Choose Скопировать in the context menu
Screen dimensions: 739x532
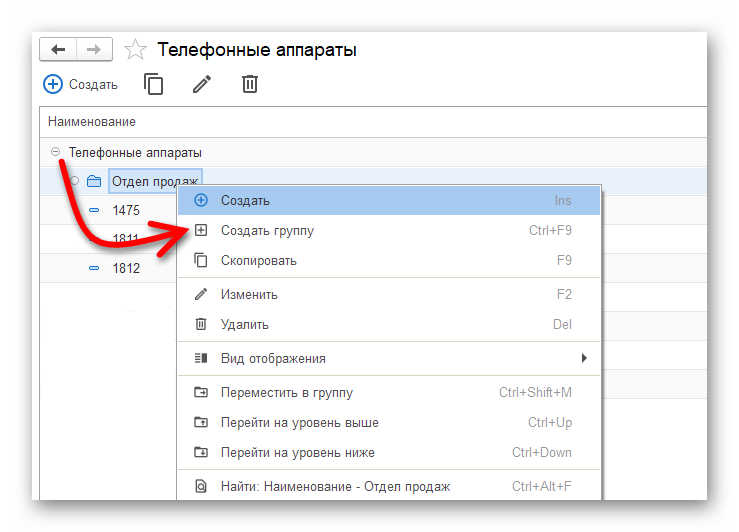pyautogui.click(x=389, y=261)
